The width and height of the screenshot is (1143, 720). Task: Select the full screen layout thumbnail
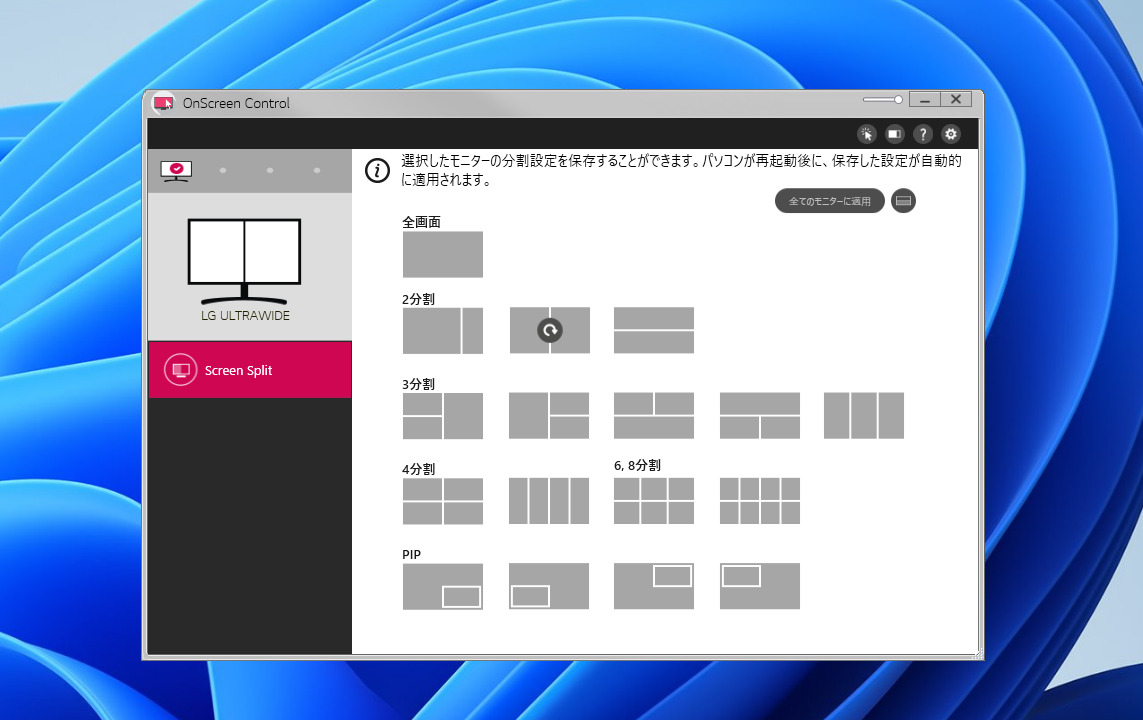(x=442, y=254)
